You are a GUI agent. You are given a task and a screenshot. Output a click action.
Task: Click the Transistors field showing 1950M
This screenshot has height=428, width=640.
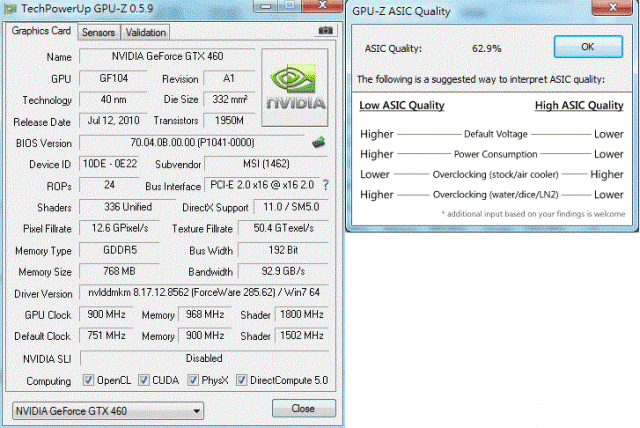pos(229,121)
